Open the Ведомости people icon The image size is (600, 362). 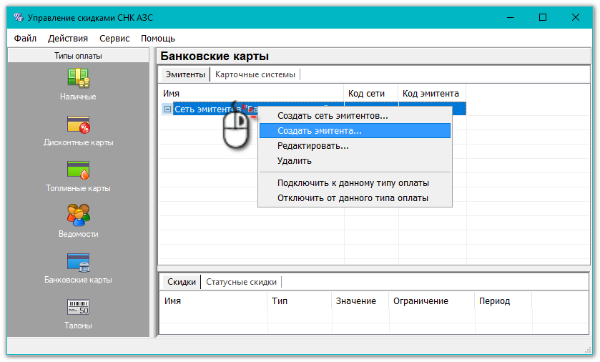(78, 215)
